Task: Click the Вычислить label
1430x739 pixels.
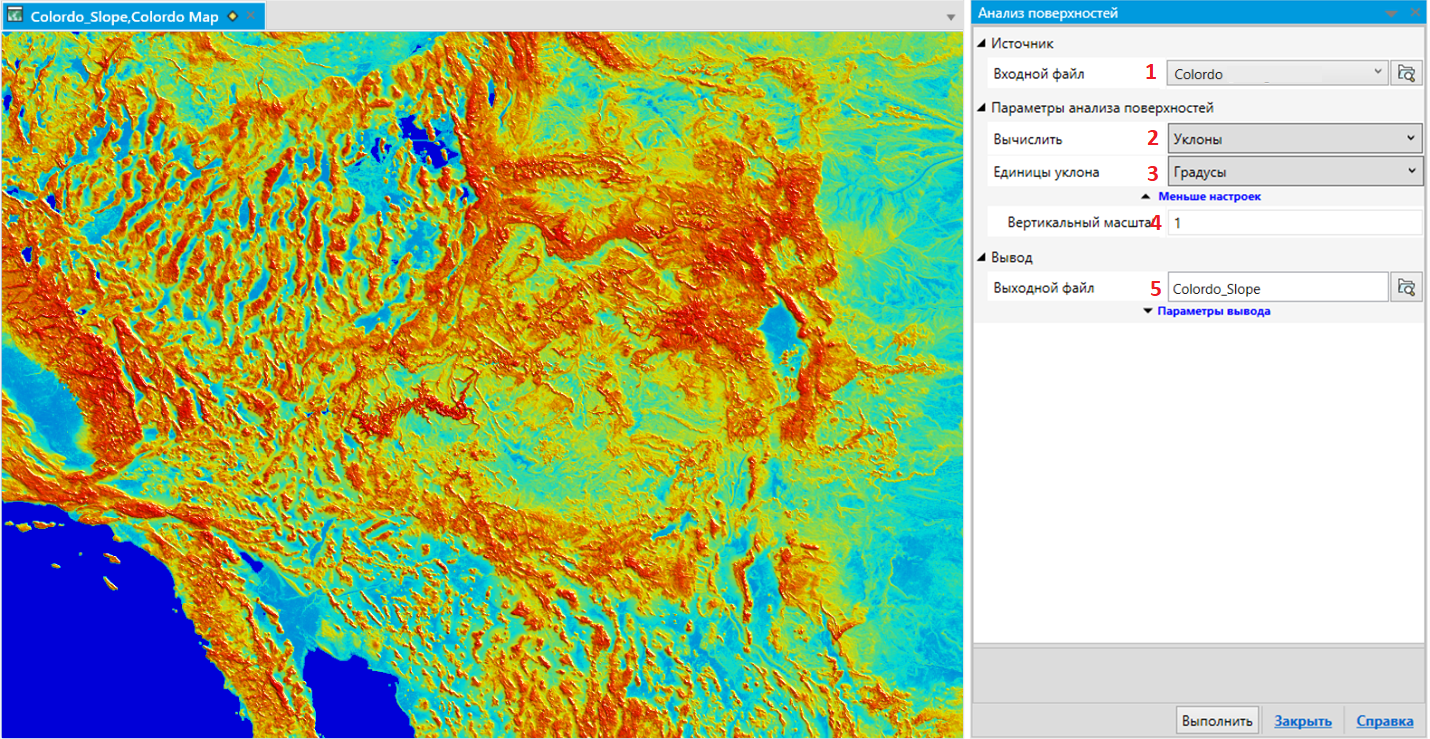Action: pyautogui.click(x=1028, y=139)
